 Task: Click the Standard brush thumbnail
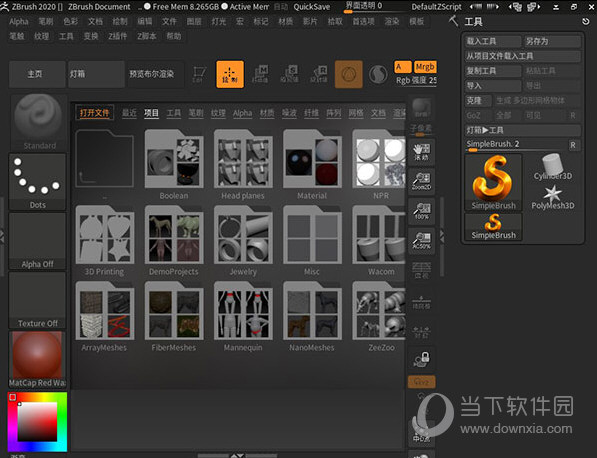point(37,123)
